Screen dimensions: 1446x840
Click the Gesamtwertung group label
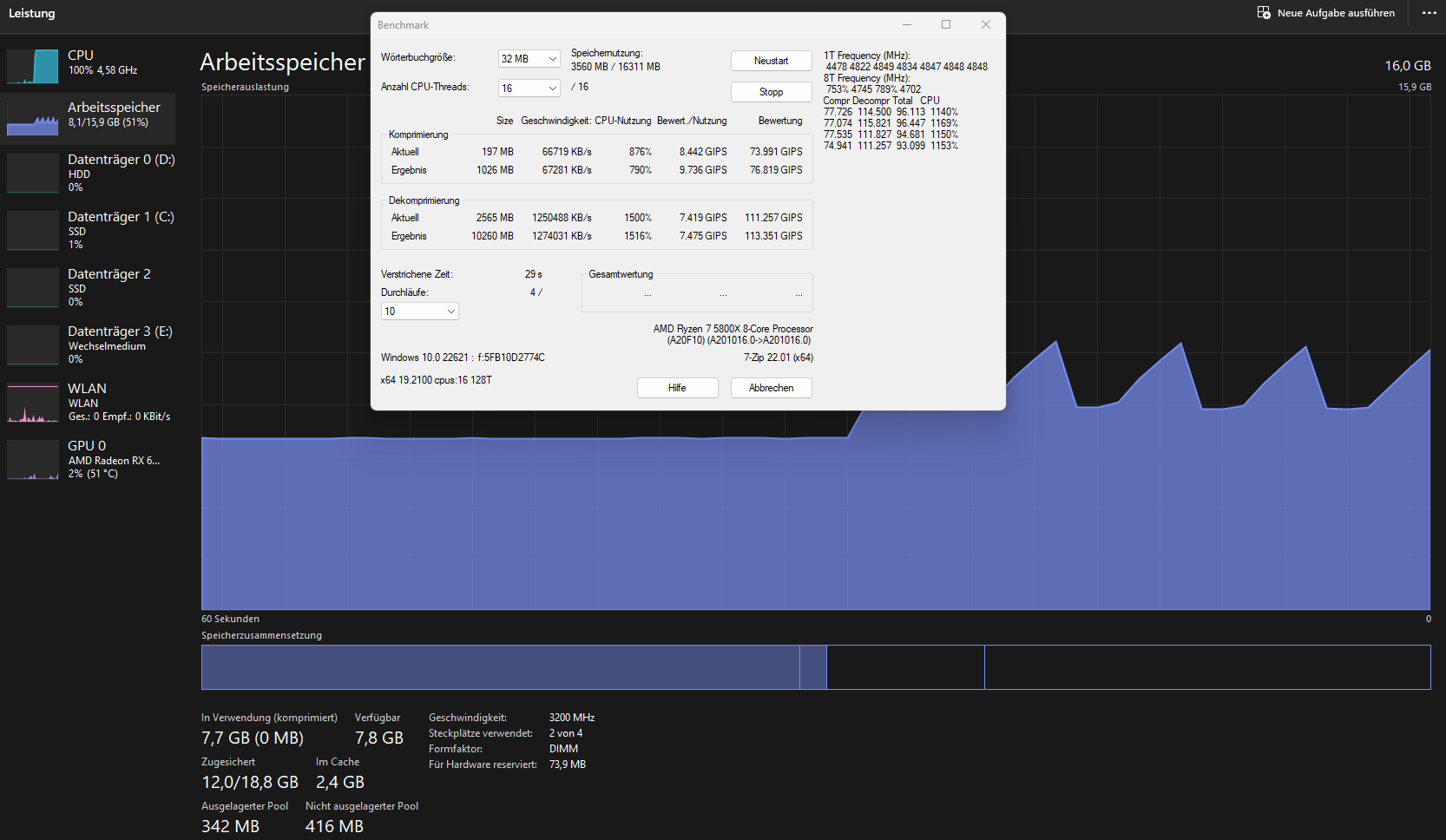[x=621, y=274]
